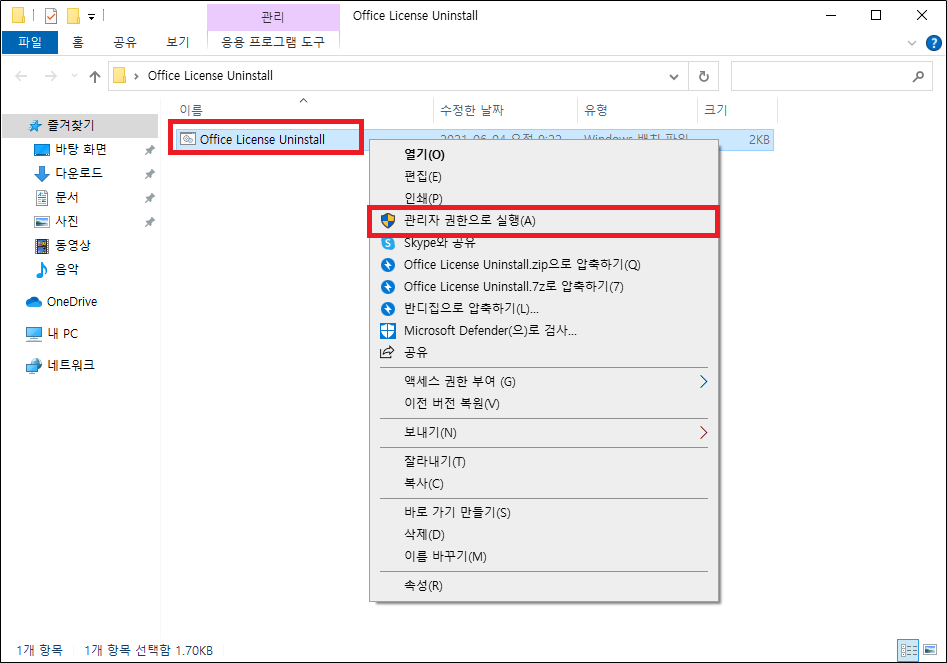Screen dimensions: 947x663
Task: Choose 삭제(D) in context menu
Action: [x=544, y=534]
